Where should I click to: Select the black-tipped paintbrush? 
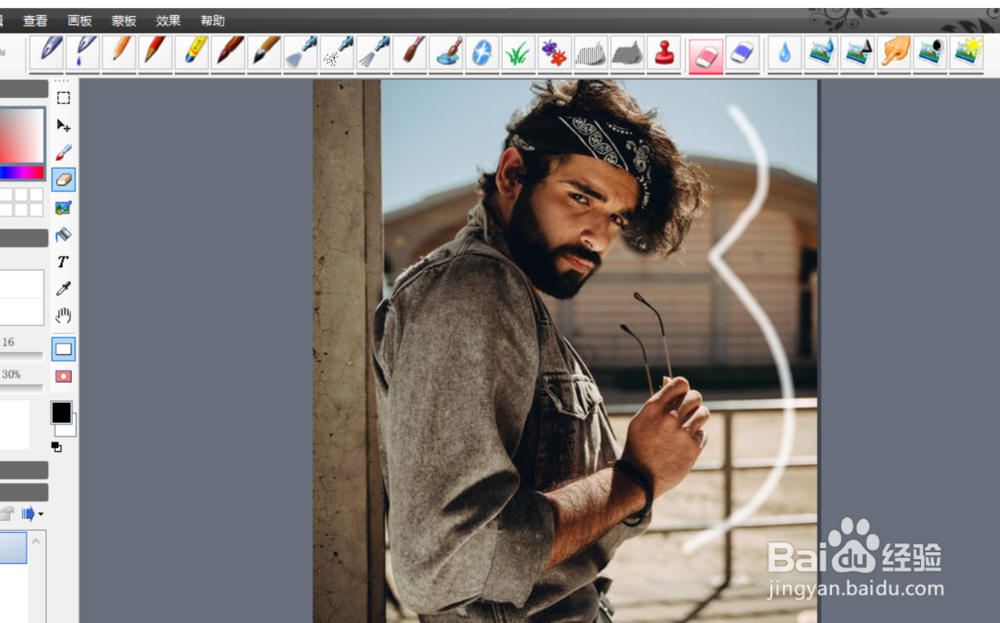tap(264, 54)
